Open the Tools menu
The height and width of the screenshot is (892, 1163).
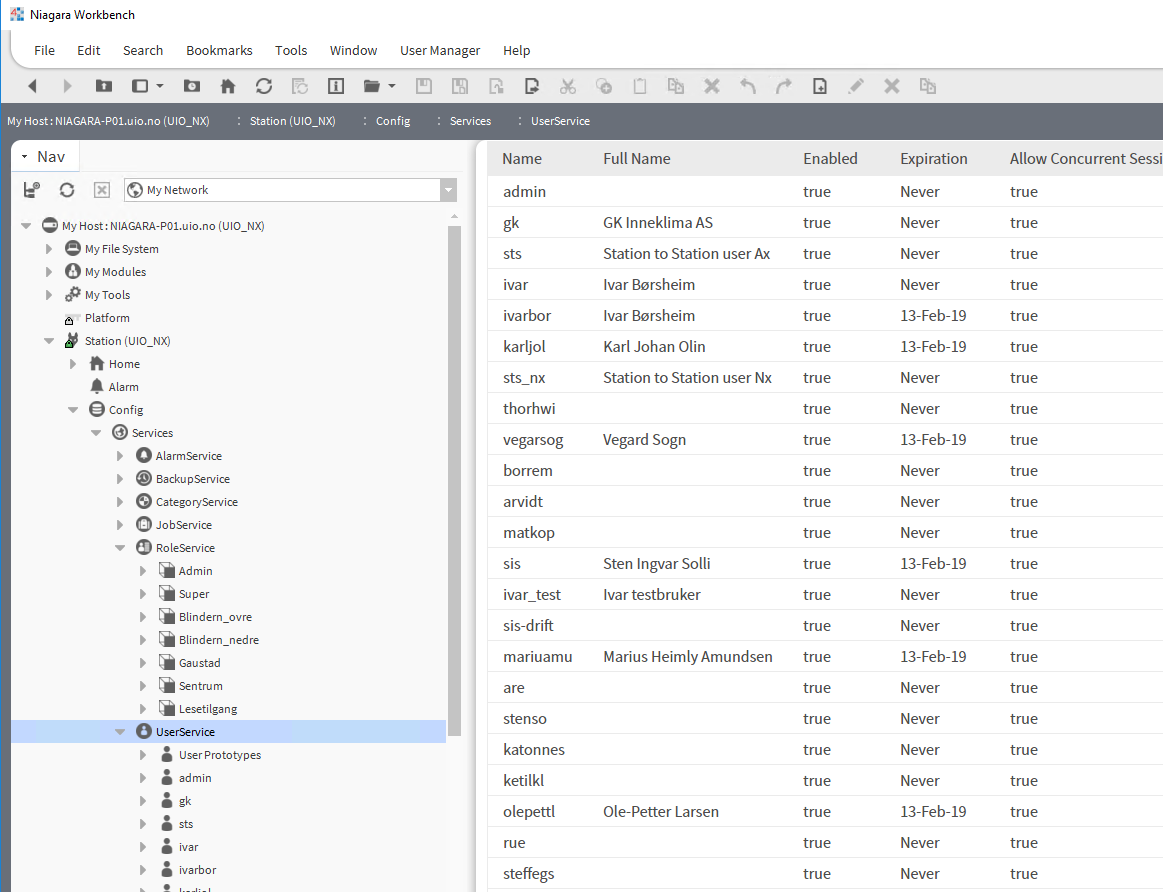[x=291, y=50]
